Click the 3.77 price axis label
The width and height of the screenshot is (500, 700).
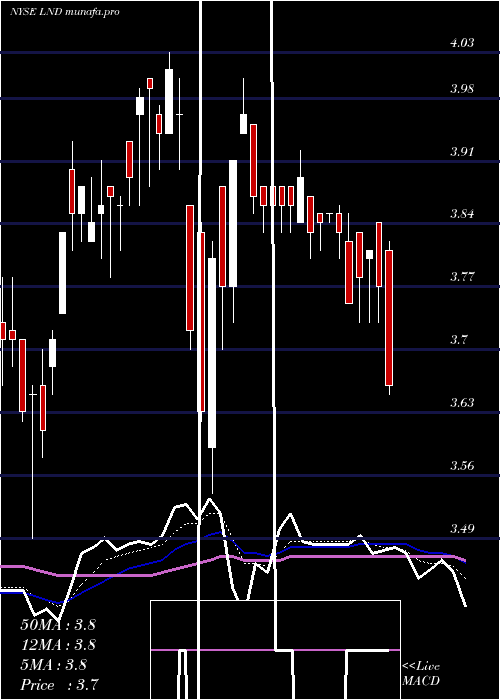(x=462, y=277)
